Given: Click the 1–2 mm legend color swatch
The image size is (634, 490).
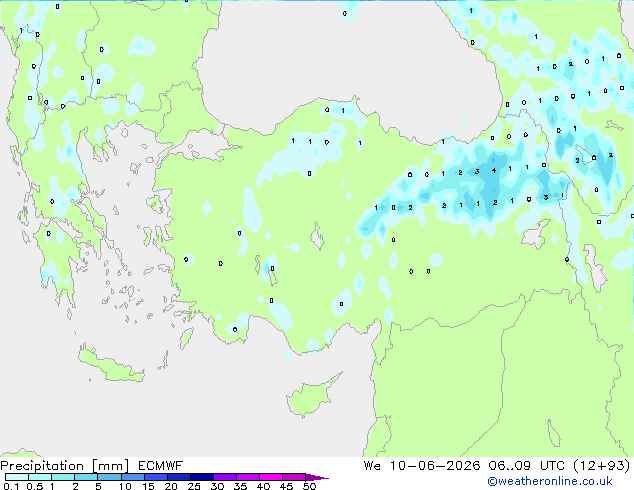Looking at the screenshot, I should (x=63, y=477).
